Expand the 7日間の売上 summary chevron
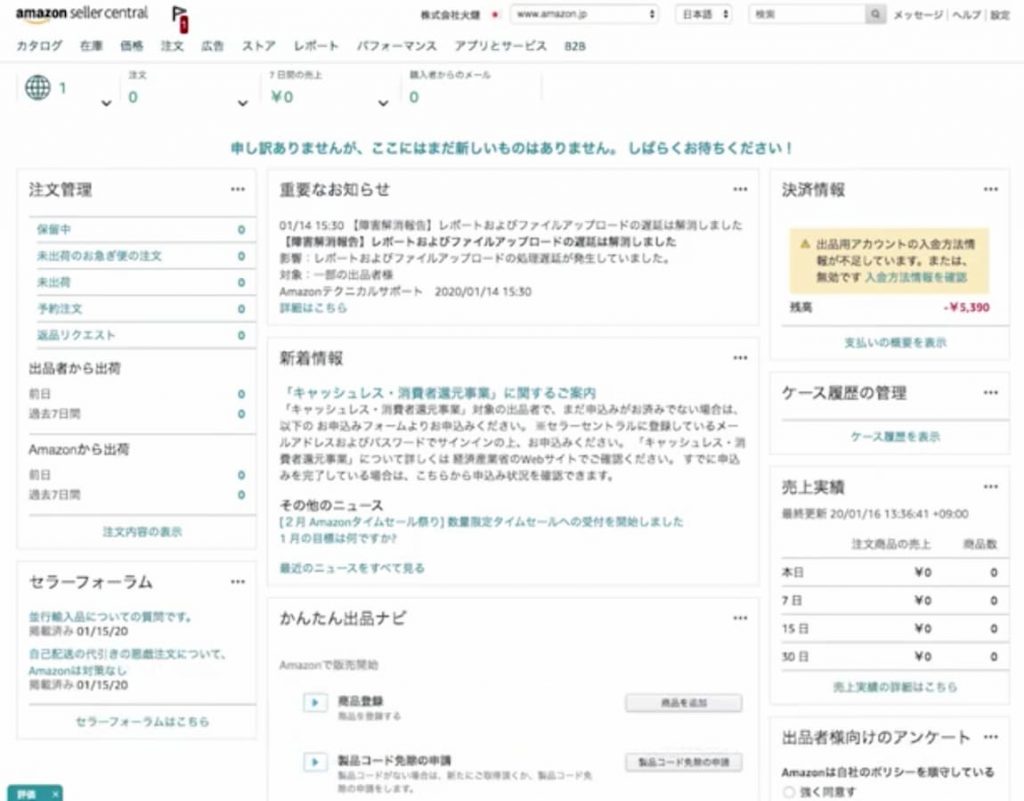 coord(383,103)
